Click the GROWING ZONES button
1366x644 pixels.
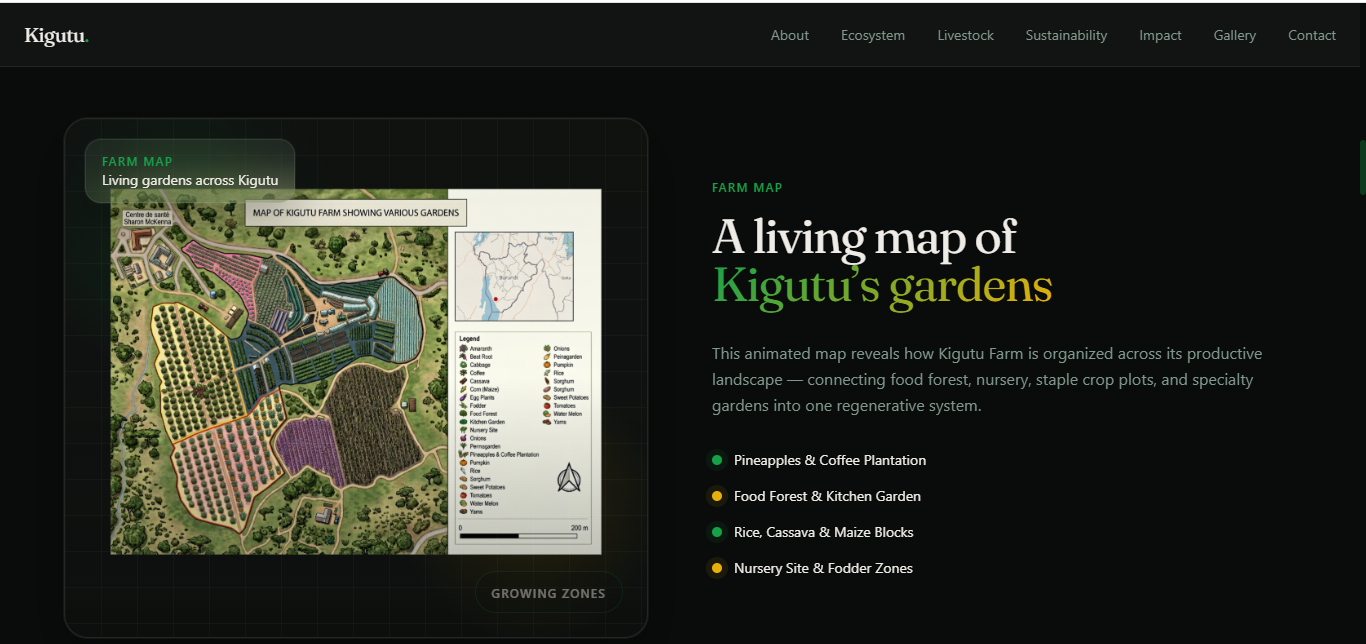[548, 592]
